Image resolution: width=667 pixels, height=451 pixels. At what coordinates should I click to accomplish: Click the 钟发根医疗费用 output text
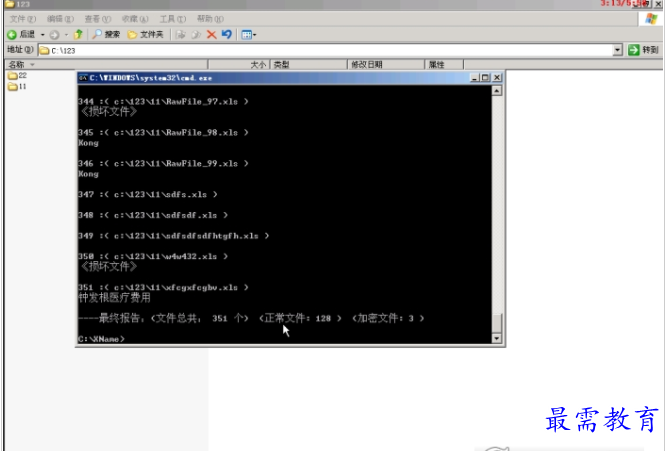[114, 298]
